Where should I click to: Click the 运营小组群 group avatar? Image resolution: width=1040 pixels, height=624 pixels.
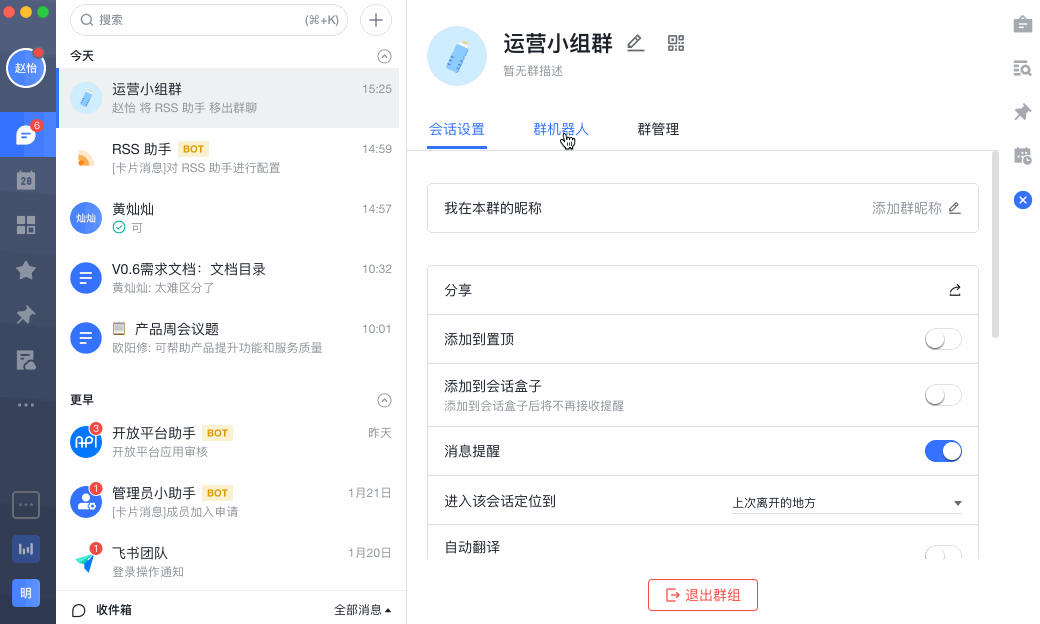coord(457,56)
